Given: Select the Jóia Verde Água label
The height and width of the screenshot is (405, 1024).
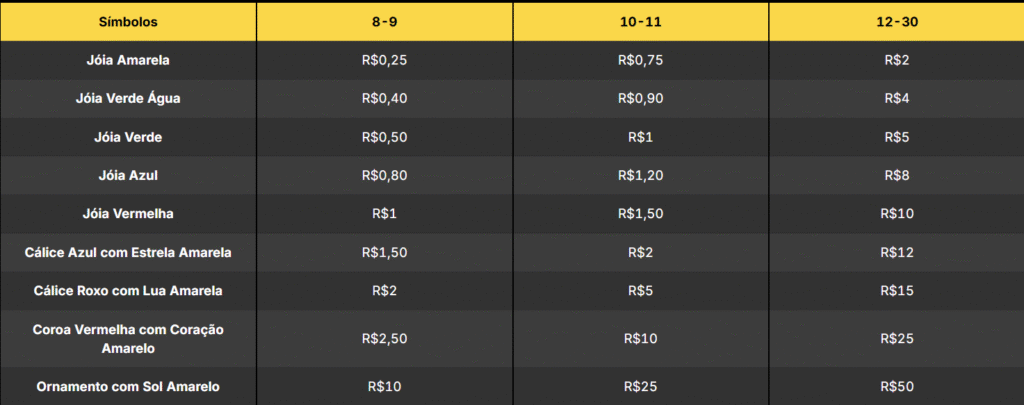Looking at the screenshot, I should pyautogui.click(x=128, y=99).
